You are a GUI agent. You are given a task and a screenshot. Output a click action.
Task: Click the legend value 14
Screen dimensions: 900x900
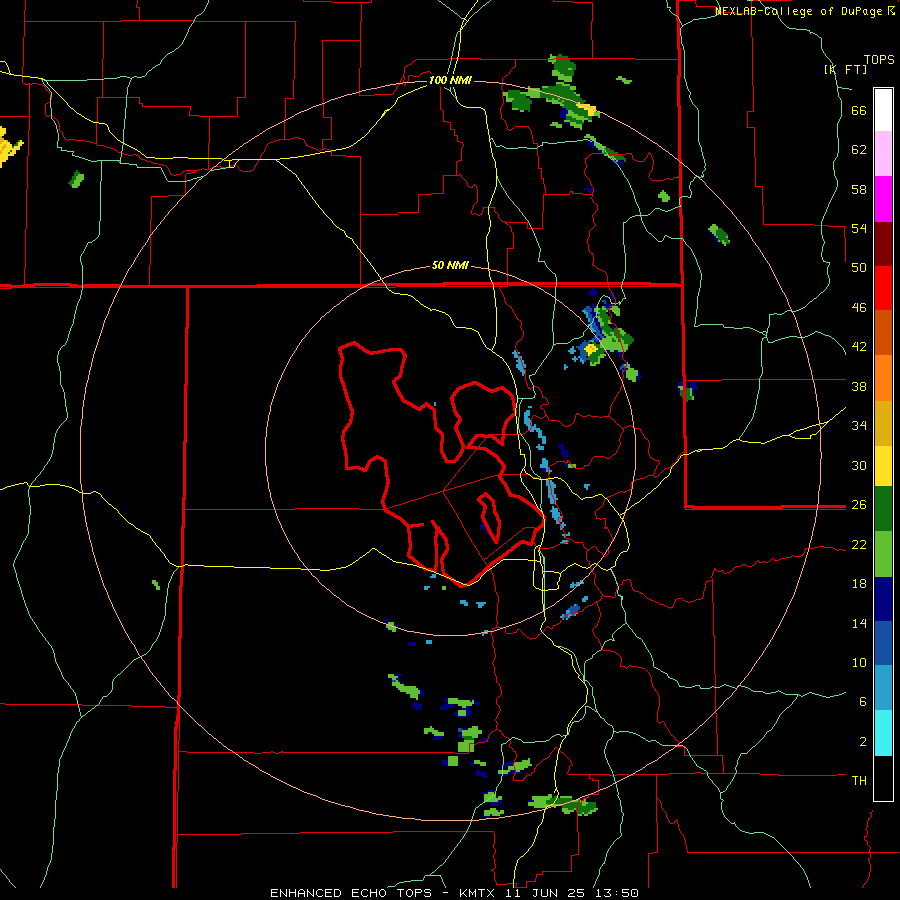(x=859, y=623)
